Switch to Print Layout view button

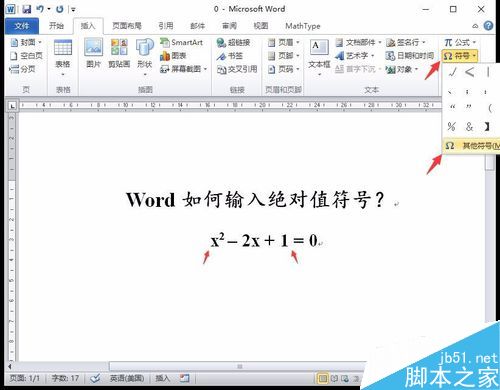click(323, 378)
